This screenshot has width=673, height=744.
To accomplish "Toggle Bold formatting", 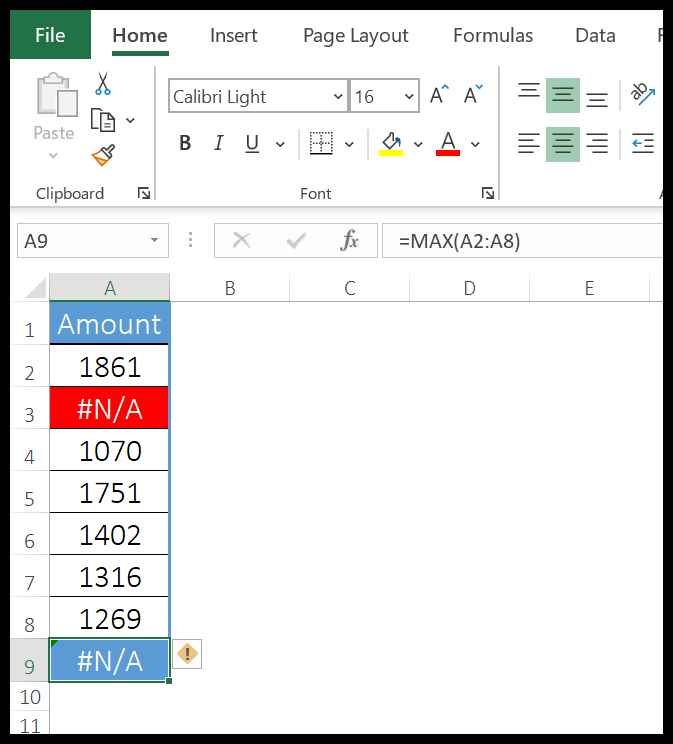I will tap(185, 144).
